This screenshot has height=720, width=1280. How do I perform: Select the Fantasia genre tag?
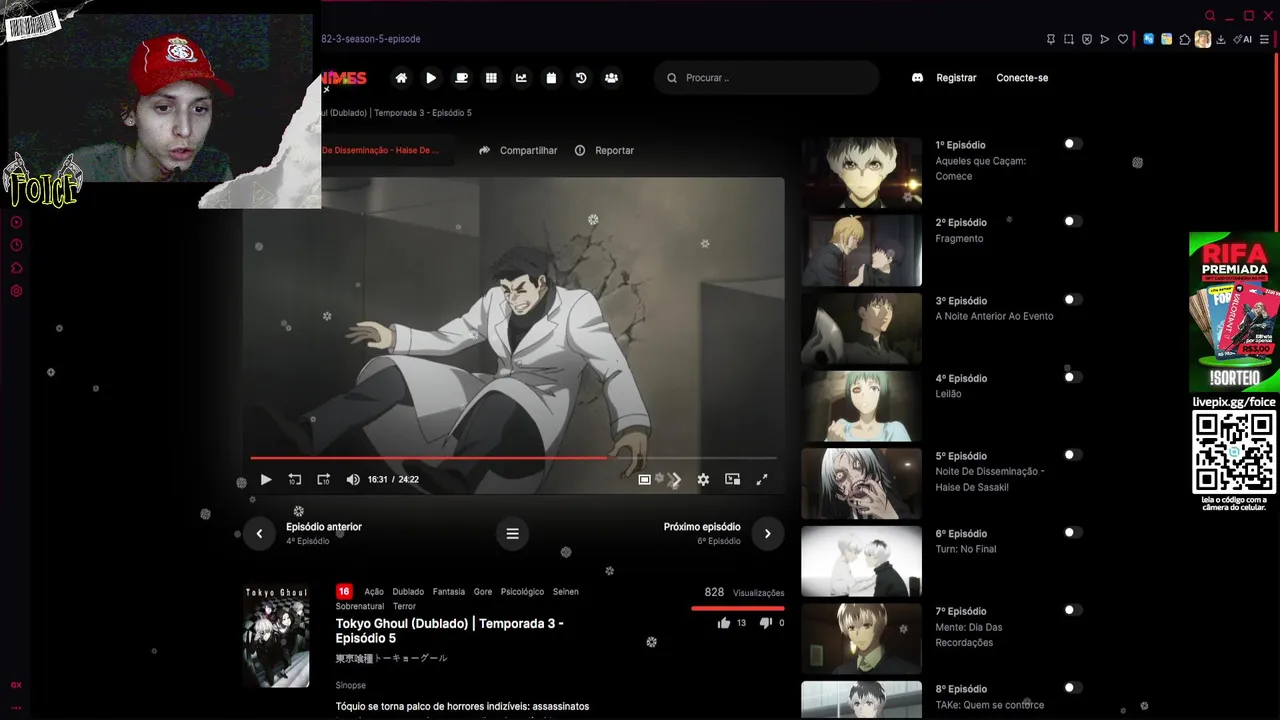click(x=449, y=592)
